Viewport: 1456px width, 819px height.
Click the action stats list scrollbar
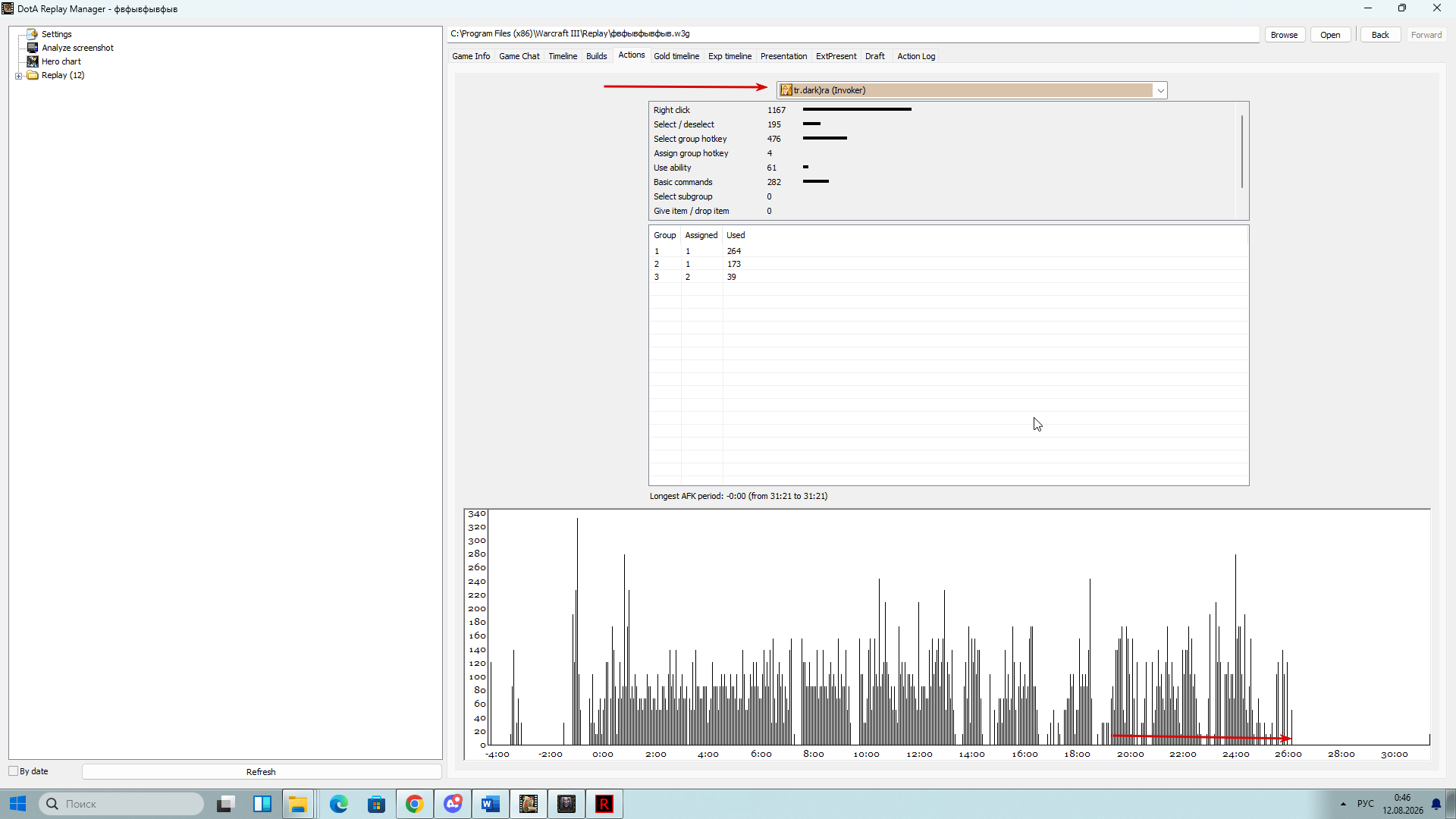tap(1241, 152)
